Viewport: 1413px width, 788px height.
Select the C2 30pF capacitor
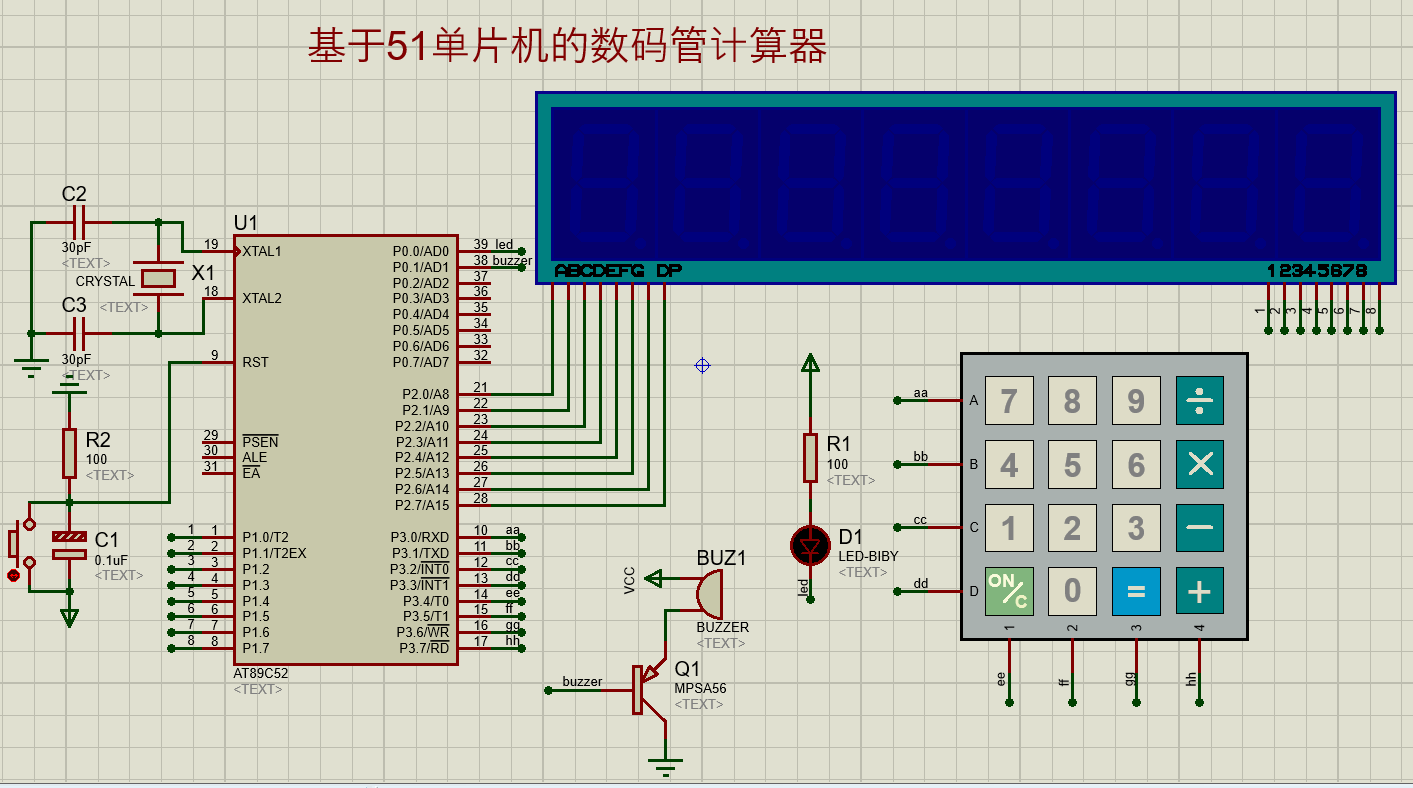(x=78, y=222)
